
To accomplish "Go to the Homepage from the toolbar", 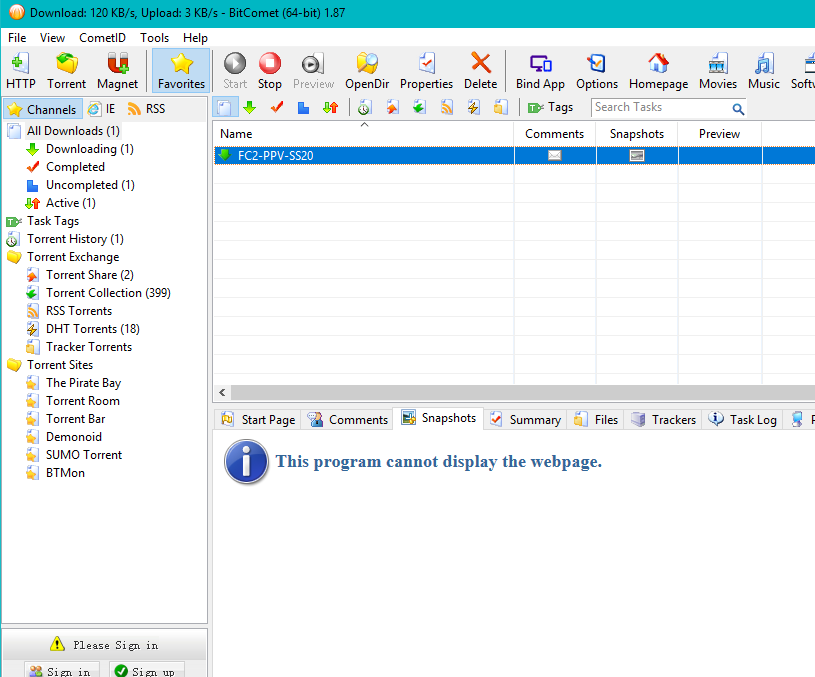I will 659,71.
